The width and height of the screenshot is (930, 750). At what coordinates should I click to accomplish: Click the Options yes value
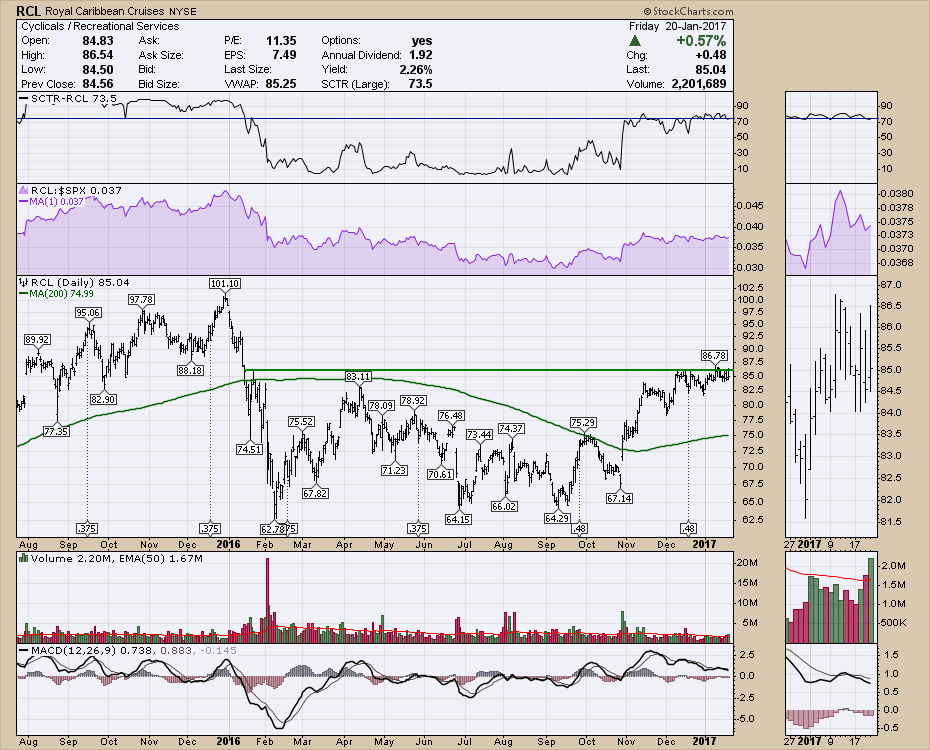tap(422, 41)
